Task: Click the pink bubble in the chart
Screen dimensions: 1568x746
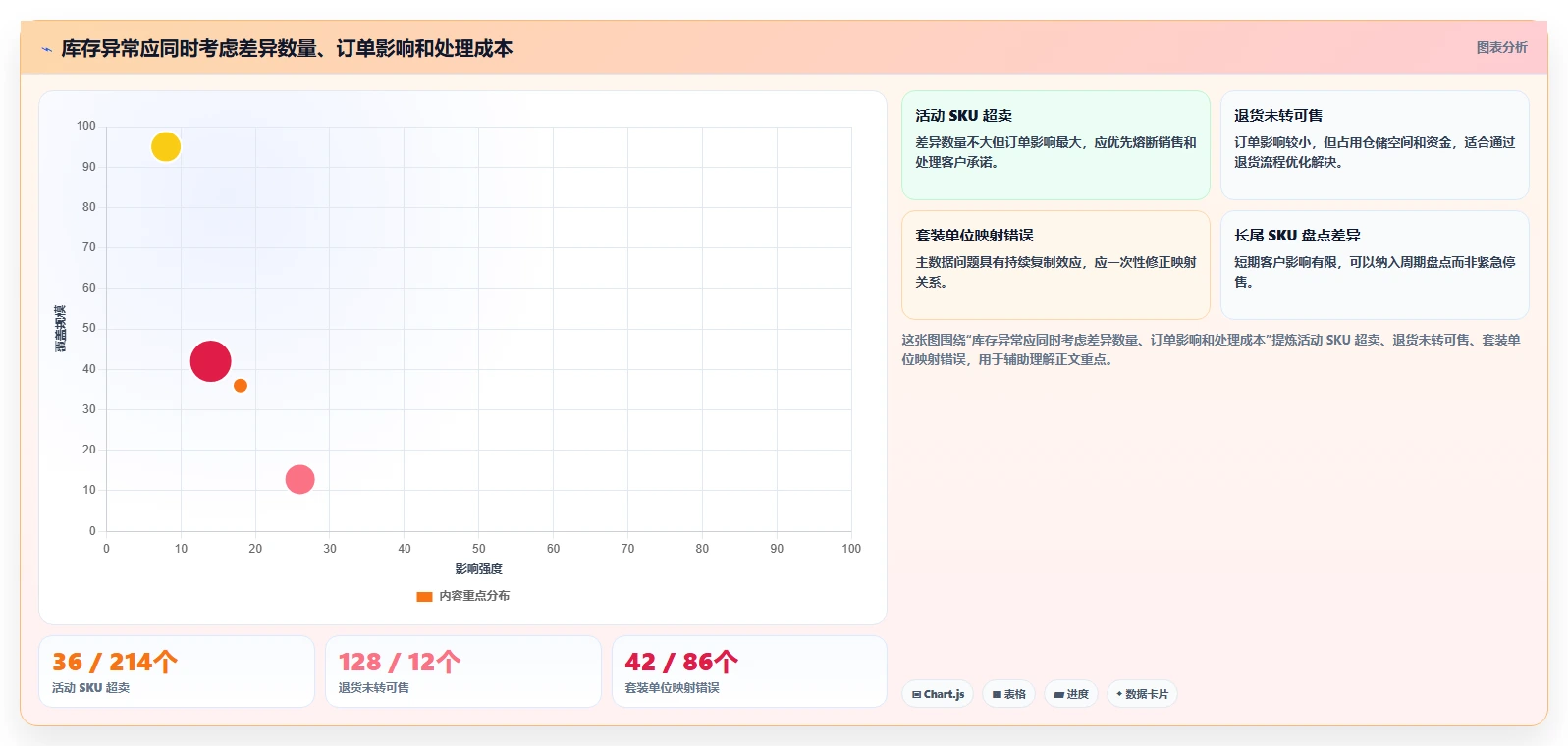Action: 299,479
